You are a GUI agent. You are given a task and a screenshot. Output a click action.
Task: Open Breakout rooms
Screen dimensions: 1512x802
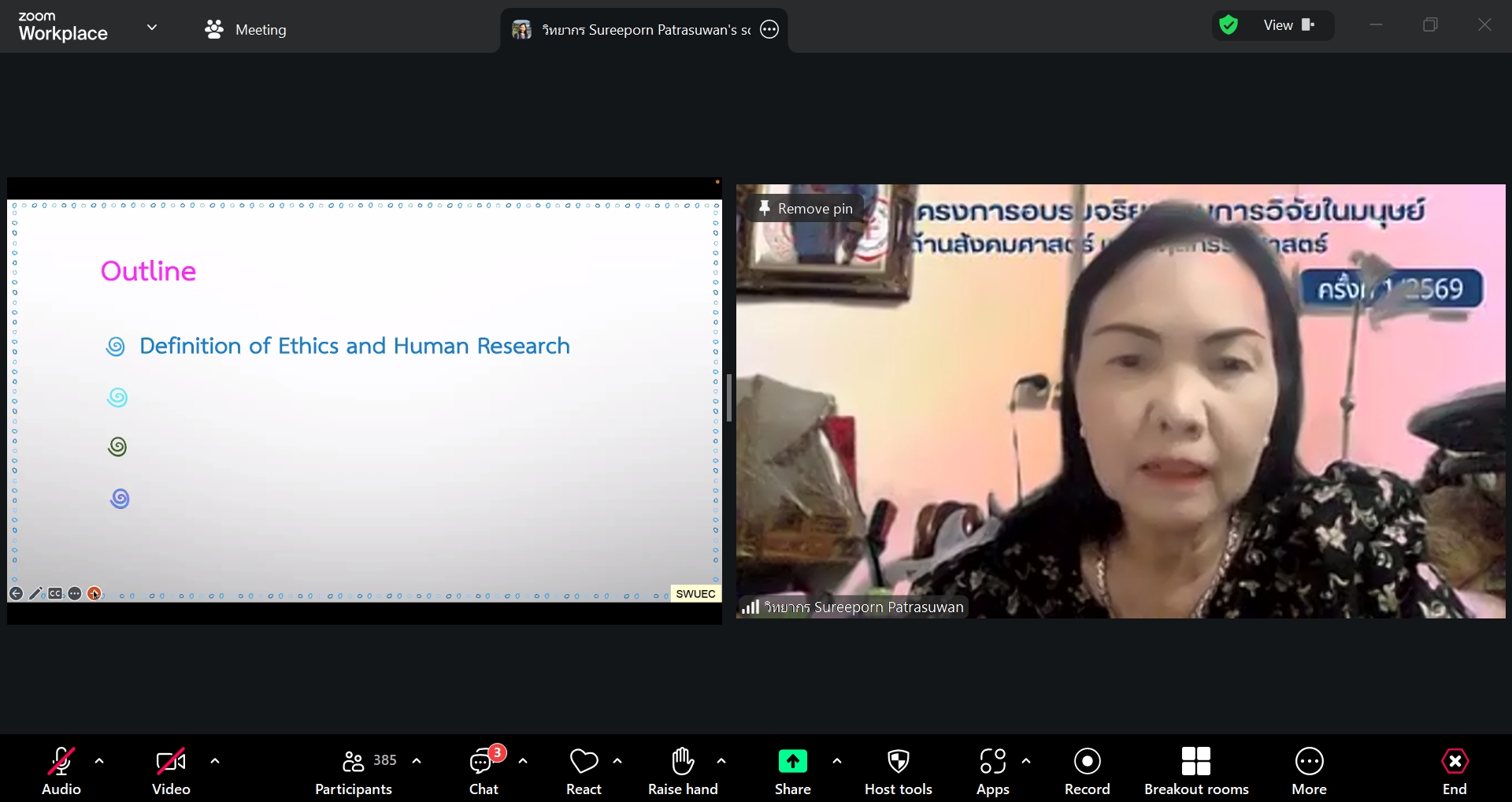[1195, 771]
